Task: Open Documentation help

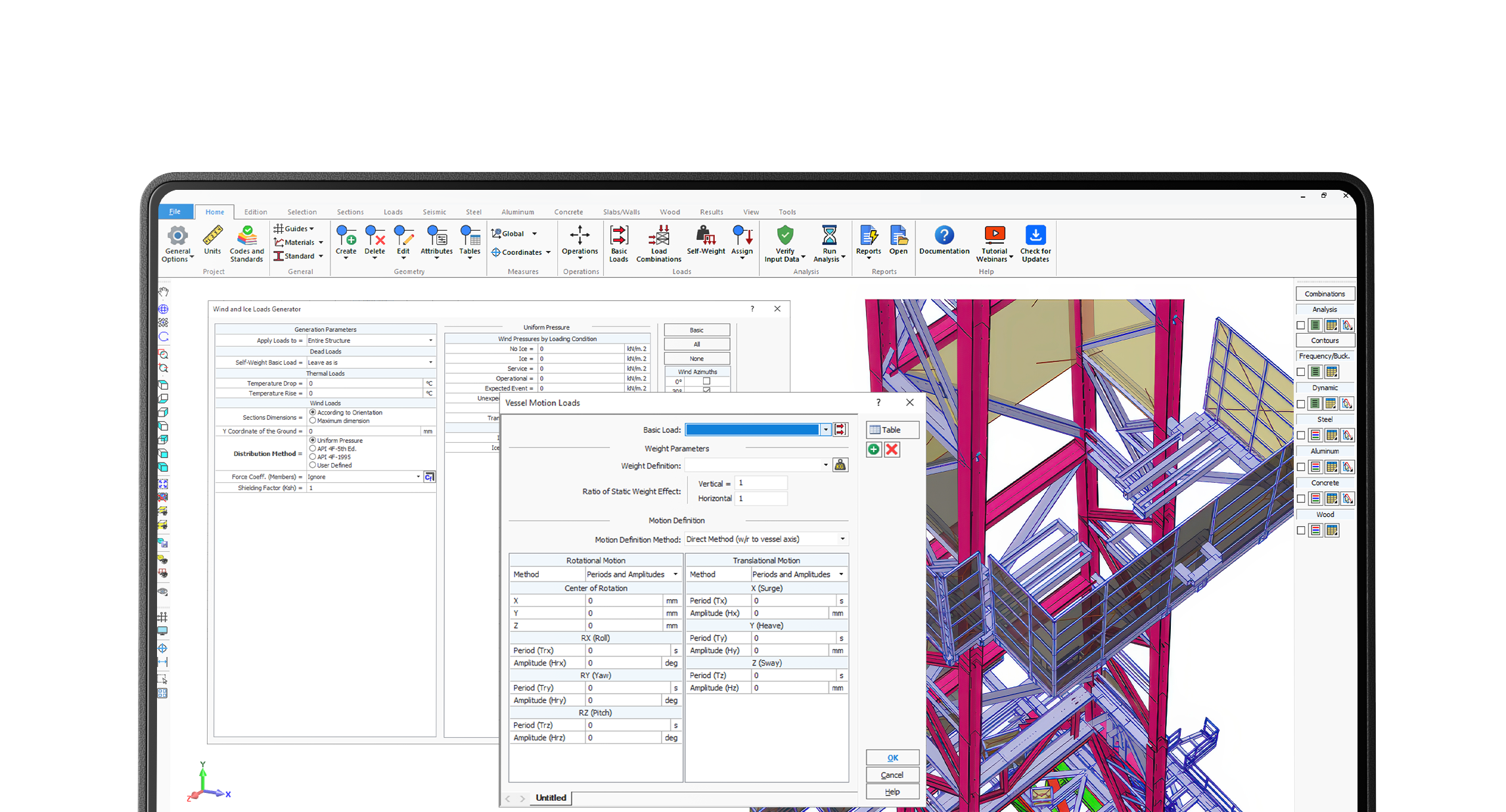Action: (x=944, y=240)
